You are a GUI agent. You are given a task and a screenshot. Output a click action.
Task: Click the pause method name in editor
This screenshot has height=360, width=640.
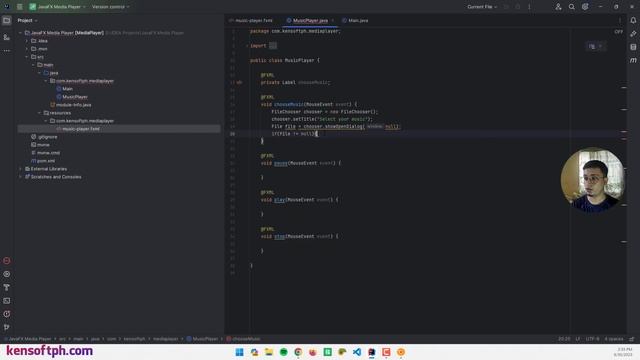280,163
